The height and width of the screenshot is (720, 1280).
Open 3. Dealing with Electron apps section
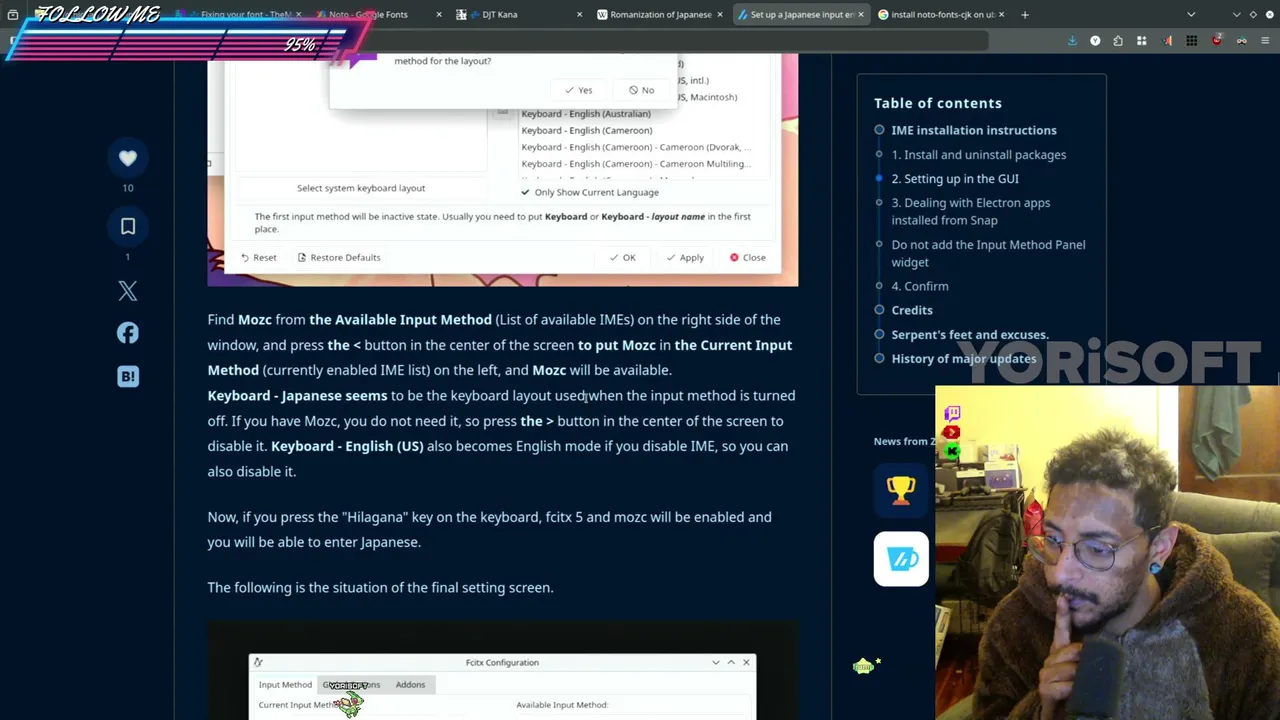(x=970, y=211)
